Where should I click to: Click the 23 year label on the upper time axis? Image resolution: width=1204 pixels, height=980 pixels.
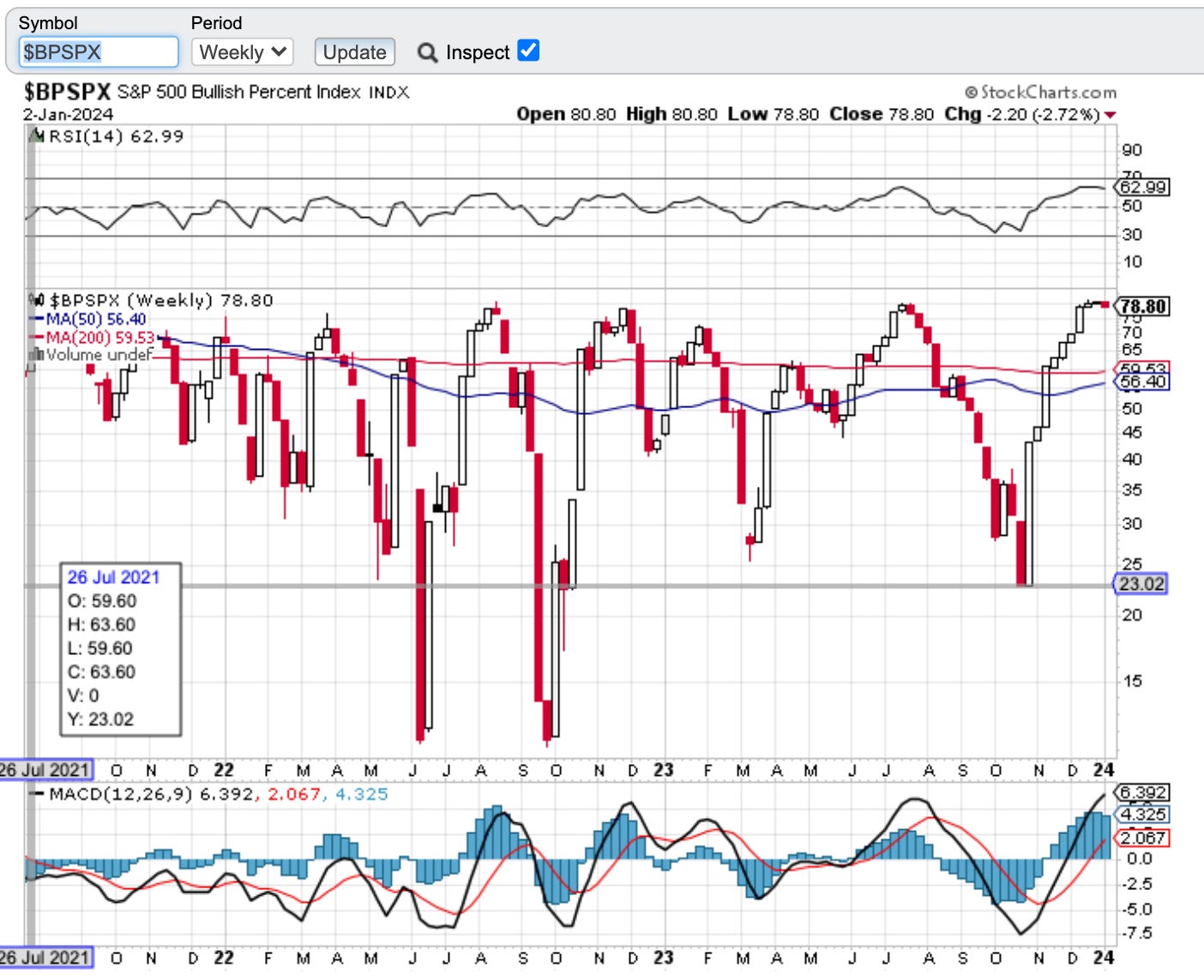(x=663, y=770)
